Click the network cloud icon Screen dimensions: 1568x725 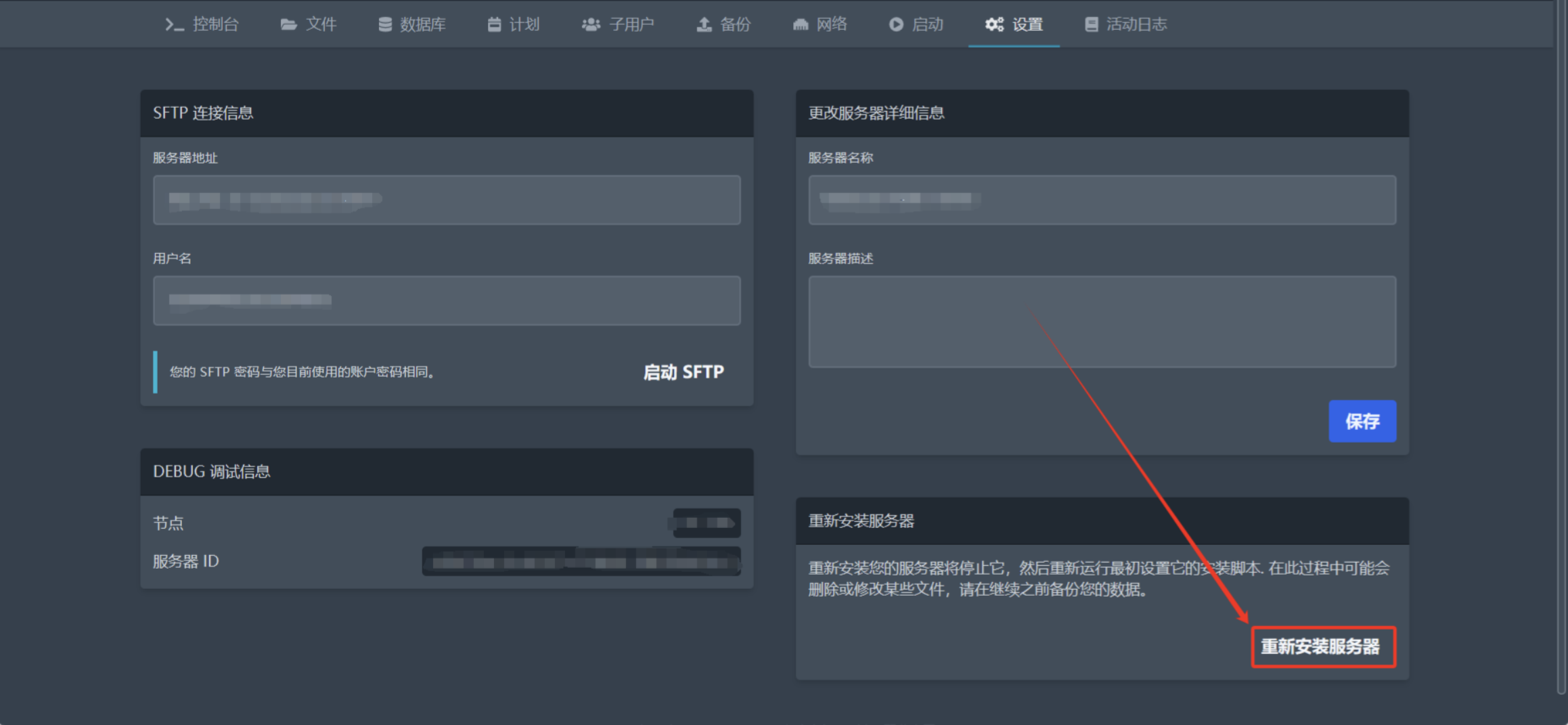801,24
